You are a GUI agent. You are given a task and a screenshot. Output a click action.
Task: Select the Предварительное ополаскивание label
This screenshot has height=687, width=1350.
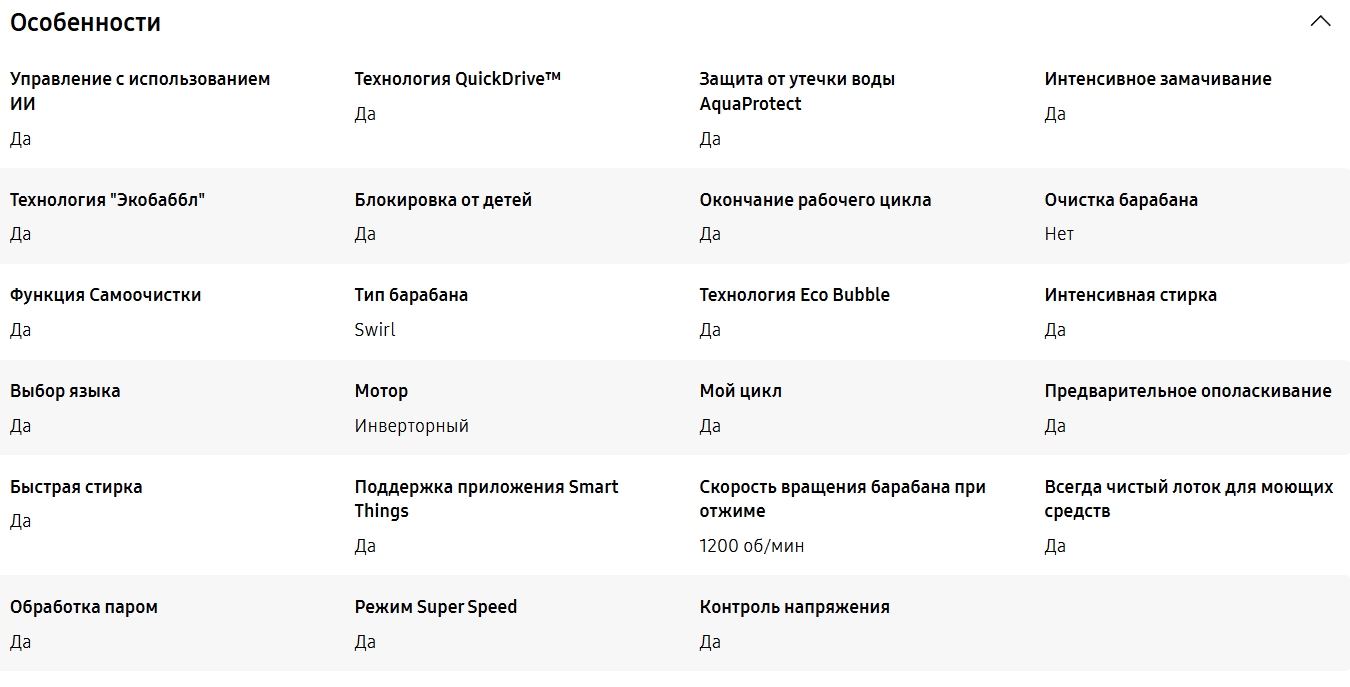point(1187,391)
